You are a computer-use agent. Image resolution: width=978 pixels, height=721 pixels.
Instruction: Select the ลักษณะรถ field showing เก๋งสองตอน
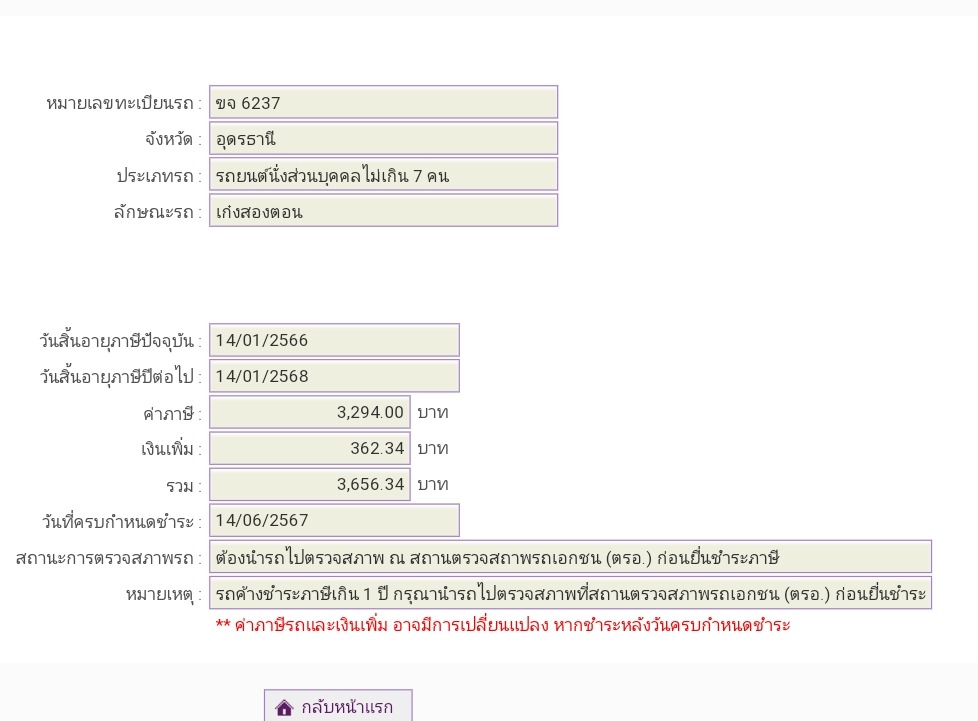(383, 211)
